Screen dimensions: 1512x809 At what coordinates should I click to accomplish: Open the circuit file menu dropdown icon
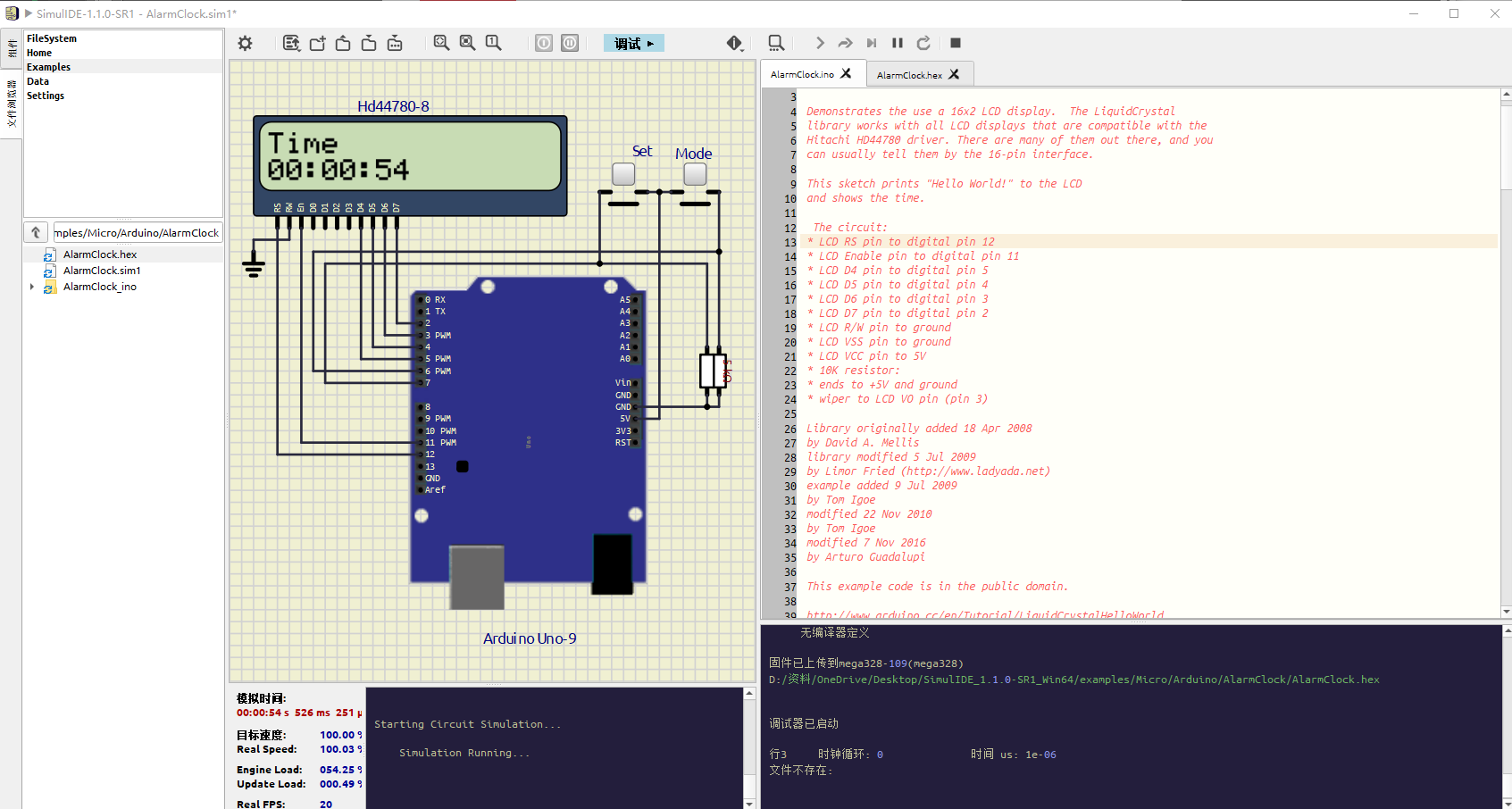[x=291, y=43]
